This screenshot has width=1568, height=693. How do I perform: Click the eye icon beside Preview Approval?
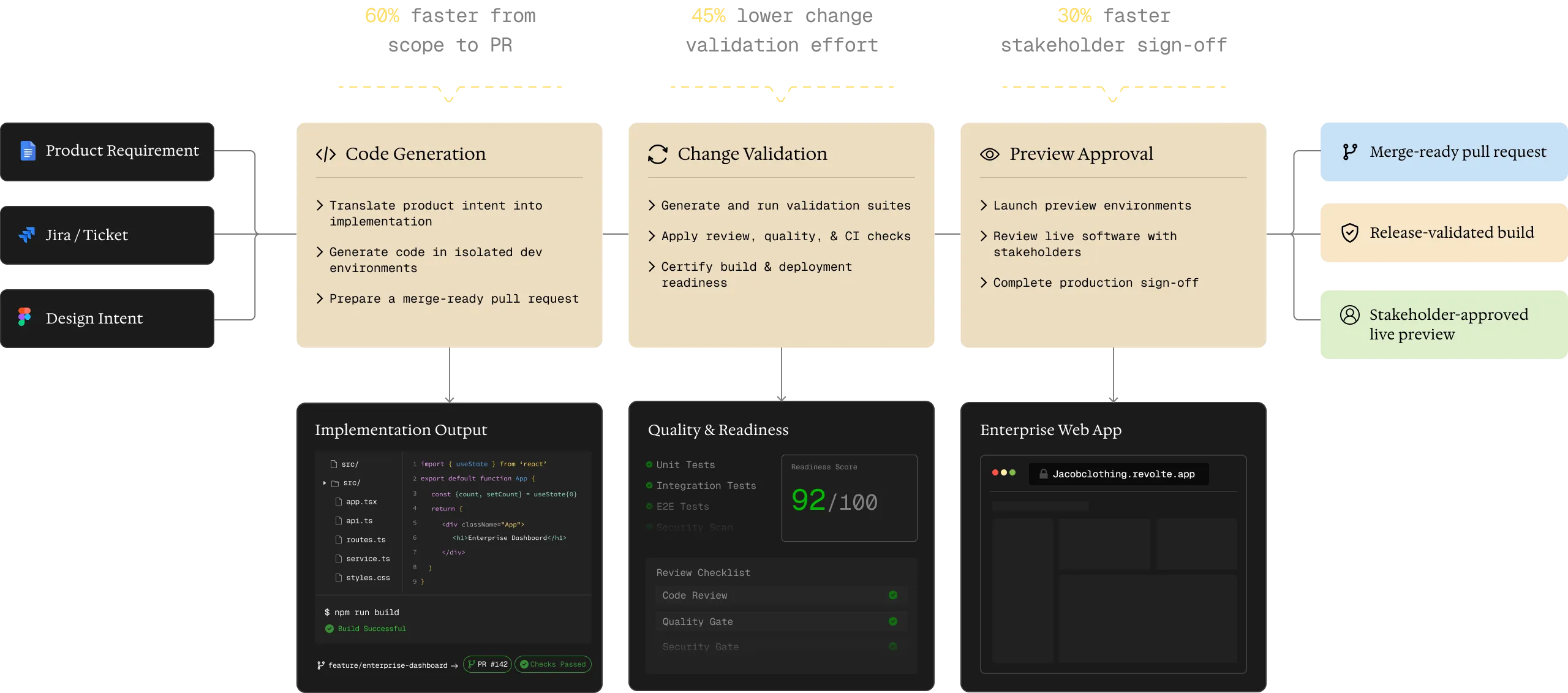click(x=990, y=154)
